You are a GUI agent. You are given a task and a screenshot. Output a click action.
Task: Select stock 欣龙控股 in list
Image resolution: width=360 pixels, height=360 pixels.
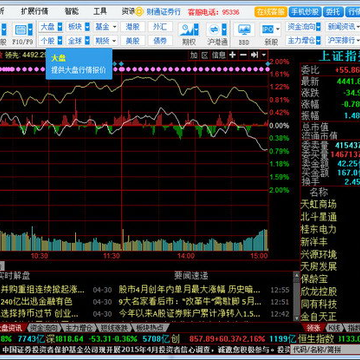tap(319, 292)
